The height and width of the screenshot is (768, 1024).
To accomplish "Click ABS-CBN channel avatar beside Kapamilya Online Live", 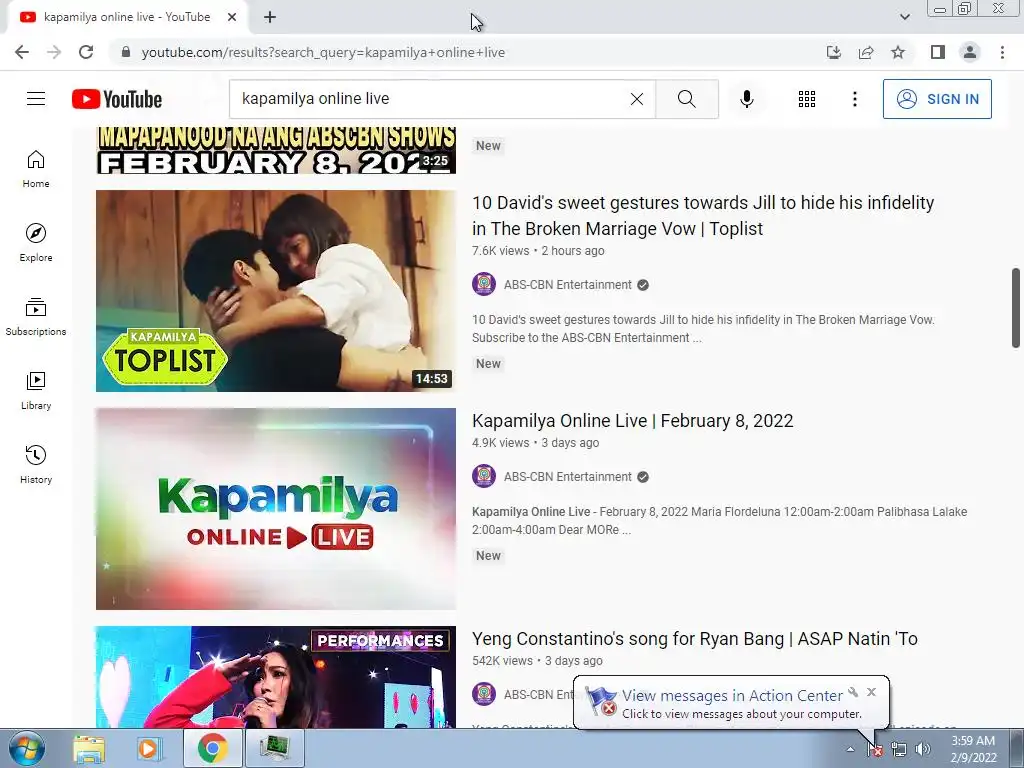I will [x=484, y=476].
